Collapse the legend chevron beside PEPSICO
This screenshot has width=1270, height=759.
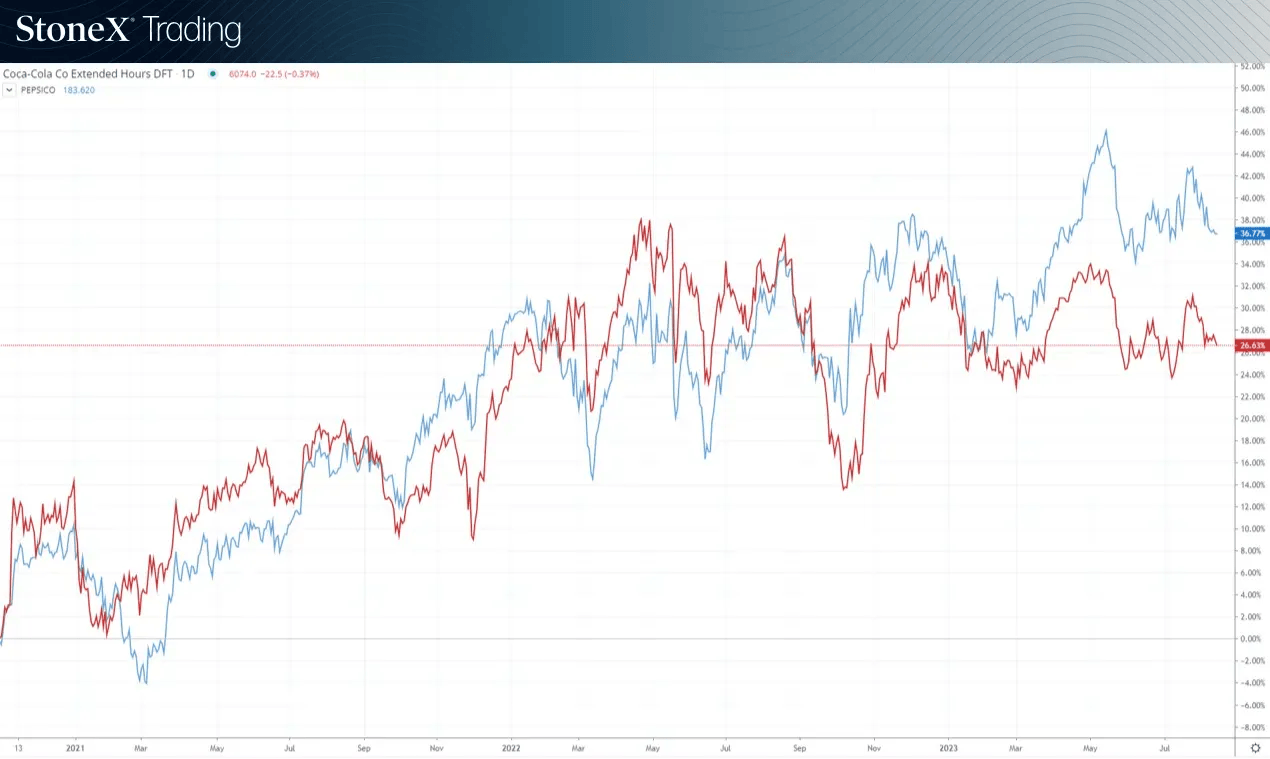[9, 90]
